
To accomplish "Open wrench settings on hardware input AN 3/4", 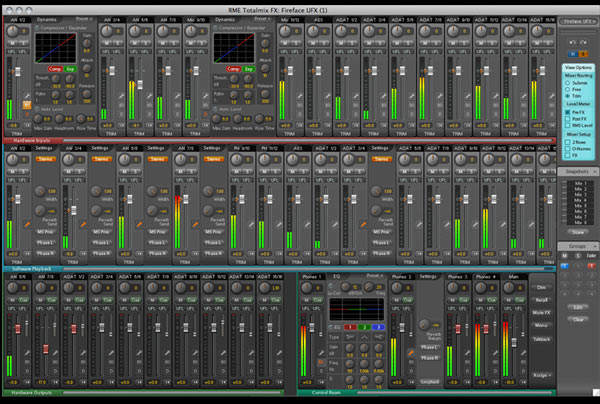I will click(x=121, y=96).
